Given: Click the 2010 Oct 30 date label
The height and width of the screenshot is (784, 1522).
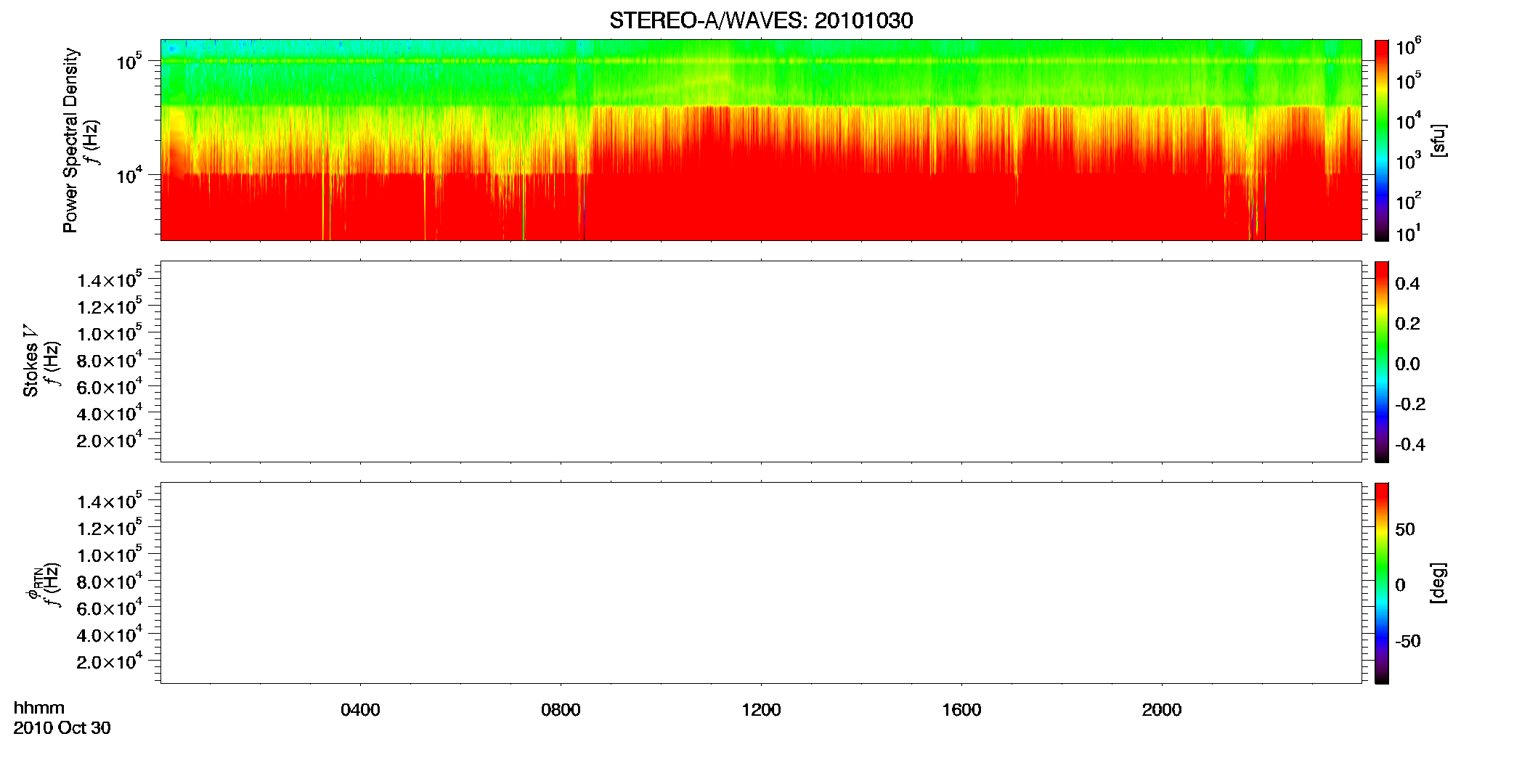Looking at the screenshot, I should click(x=62, y=728).
